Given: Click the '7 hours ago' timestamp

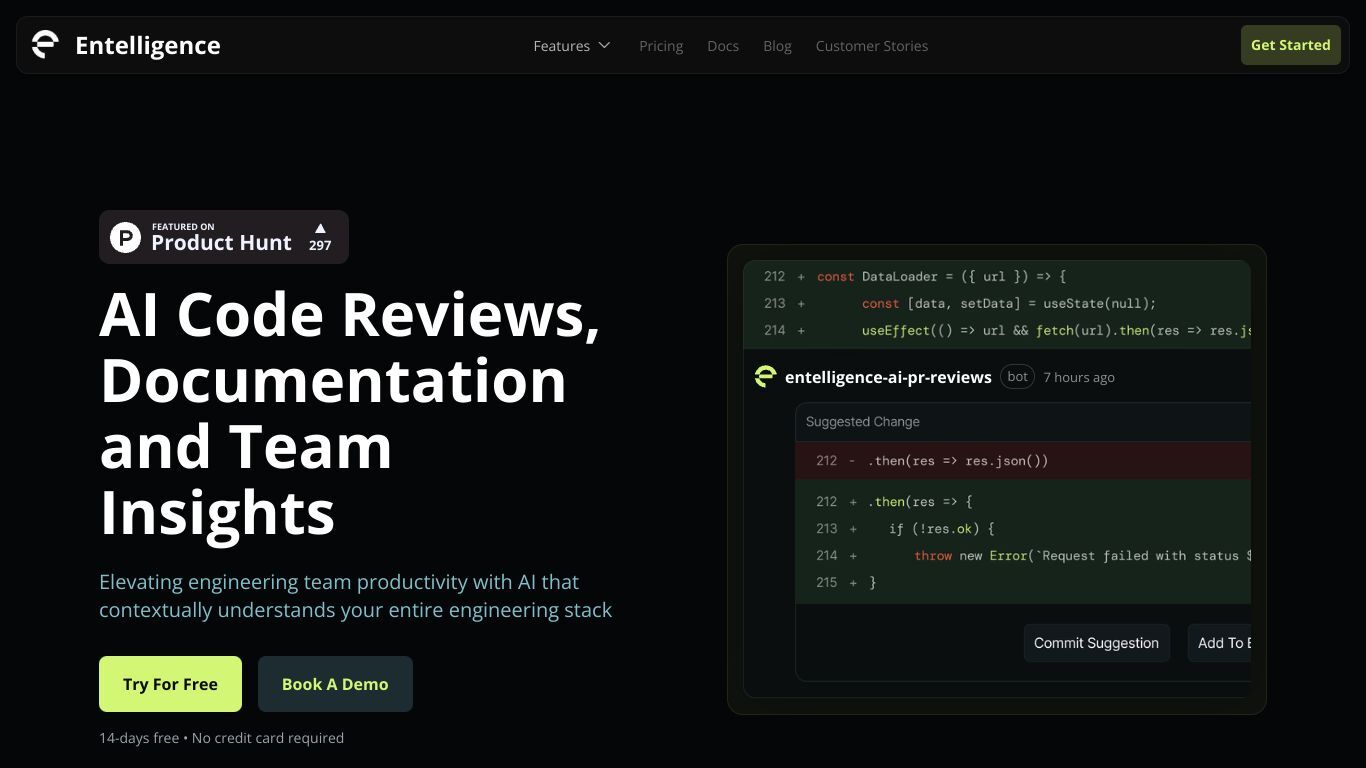Looking at the screenshot, I should (1079, 377).
